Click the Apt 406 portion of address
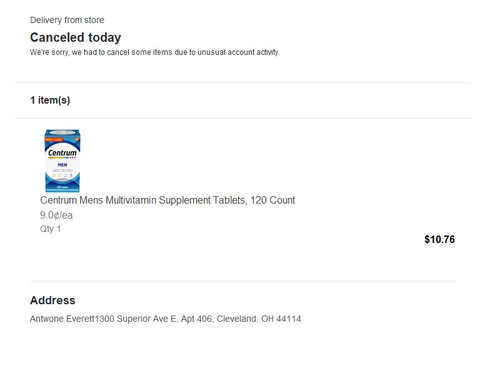The width and height of the screenshot is (500, 366). point(196,319)
